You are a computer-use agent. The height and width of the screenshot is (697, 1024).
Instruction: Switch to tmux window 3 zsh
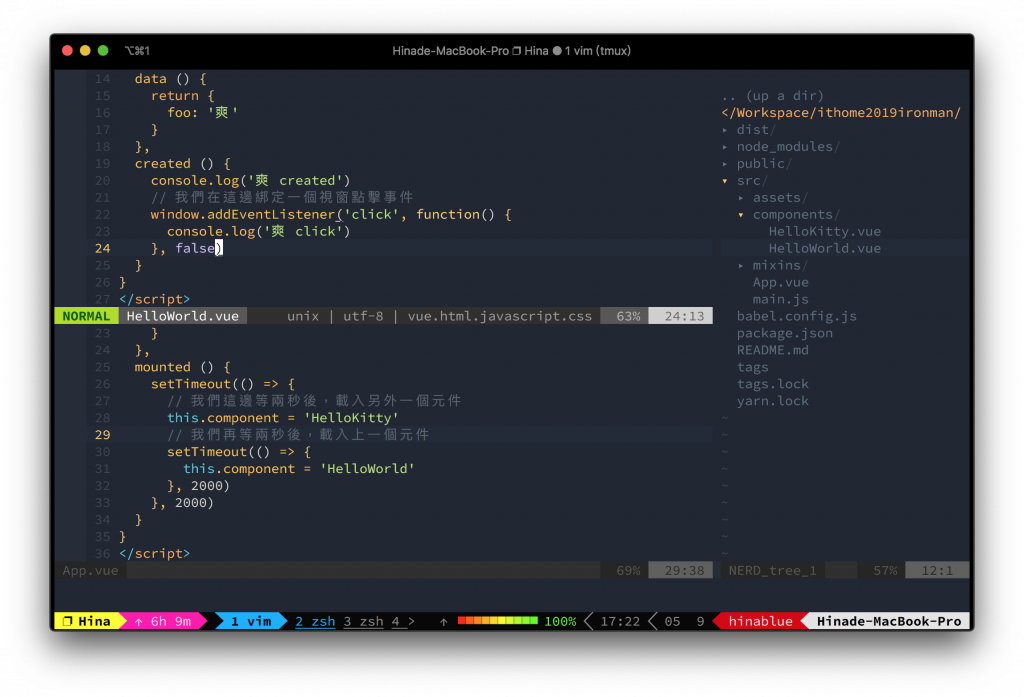tap(363, 621)
